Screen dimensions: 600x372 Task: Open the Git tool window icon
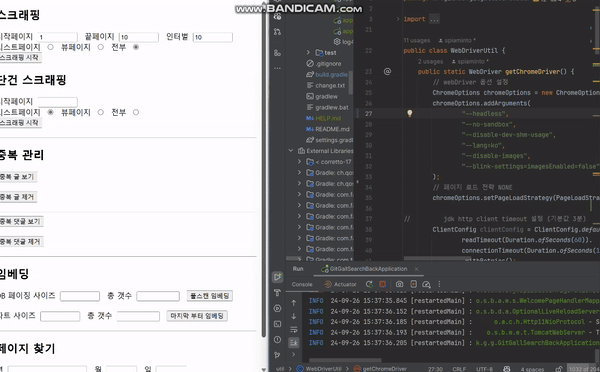277,355
